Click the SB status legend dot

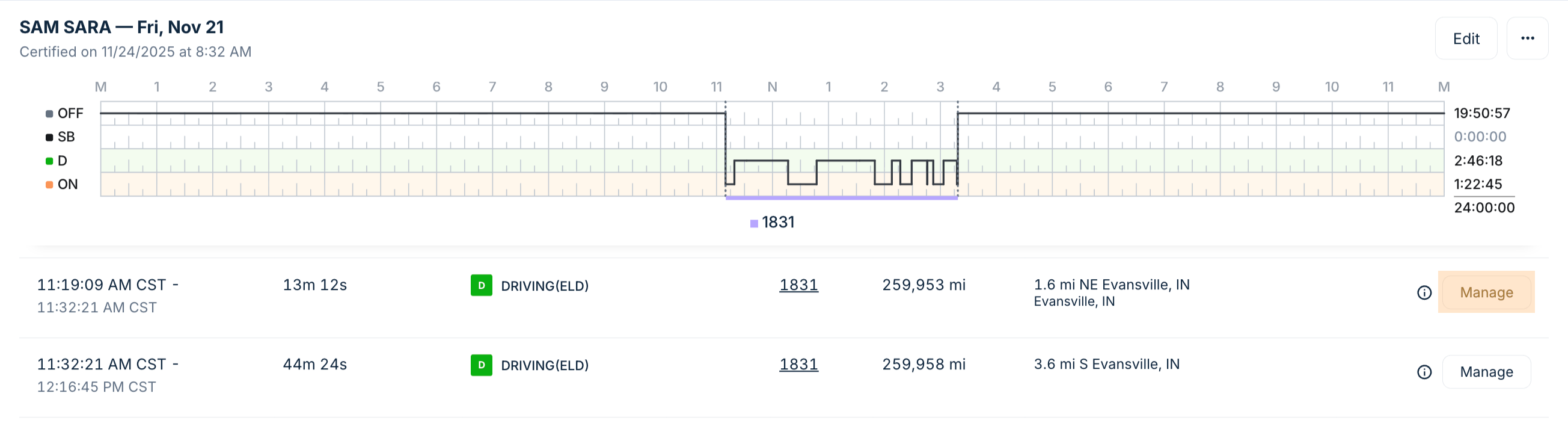click(49, 138)
